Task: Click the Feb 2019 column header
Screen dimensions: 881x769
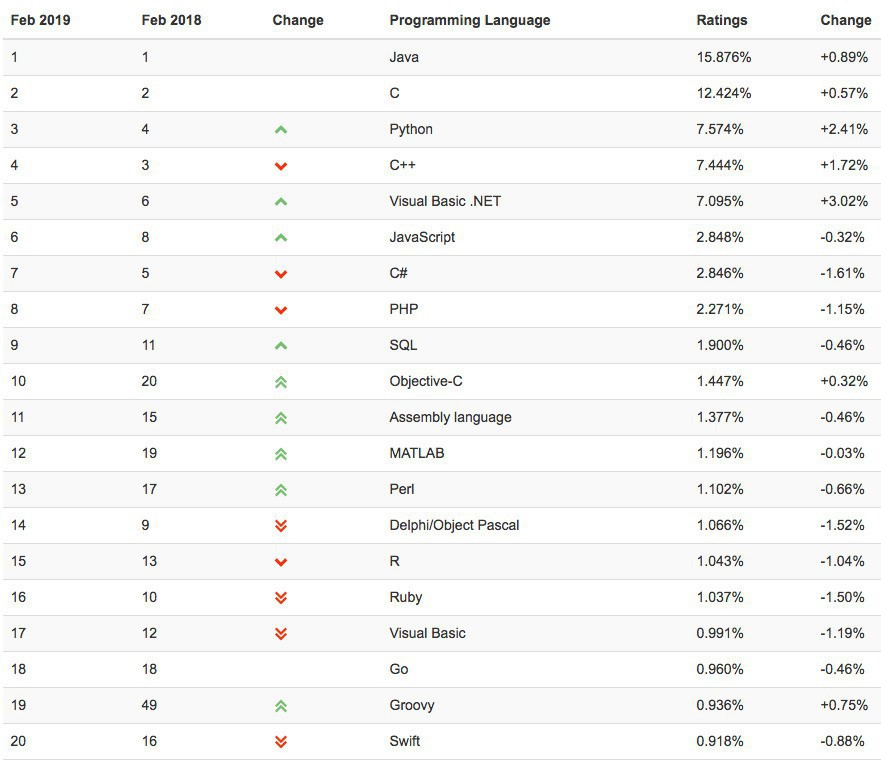Action: click(40, 20)
